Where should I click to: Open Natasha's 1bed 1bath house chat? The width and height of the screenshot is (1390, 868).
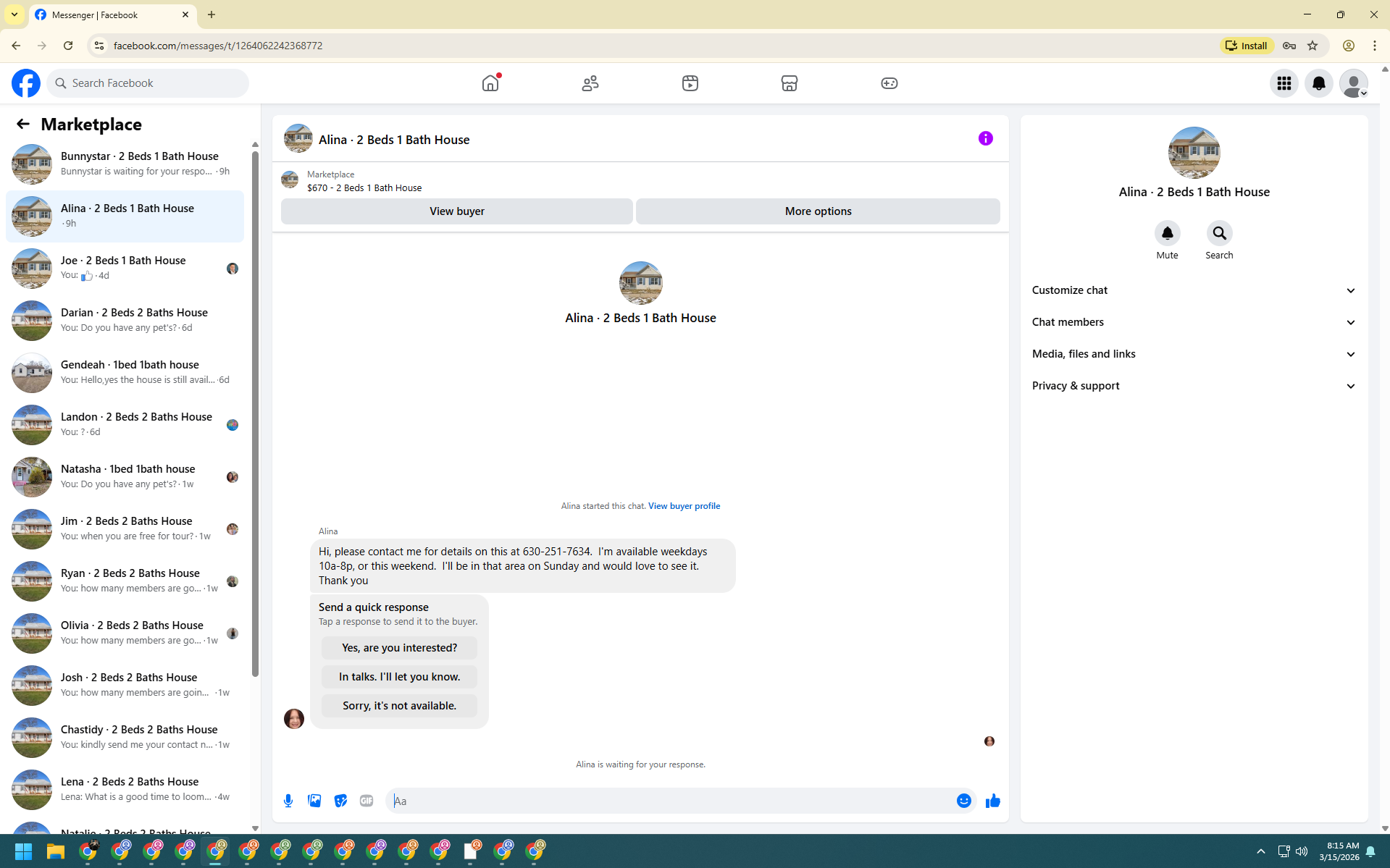click(x=125, y=477)
